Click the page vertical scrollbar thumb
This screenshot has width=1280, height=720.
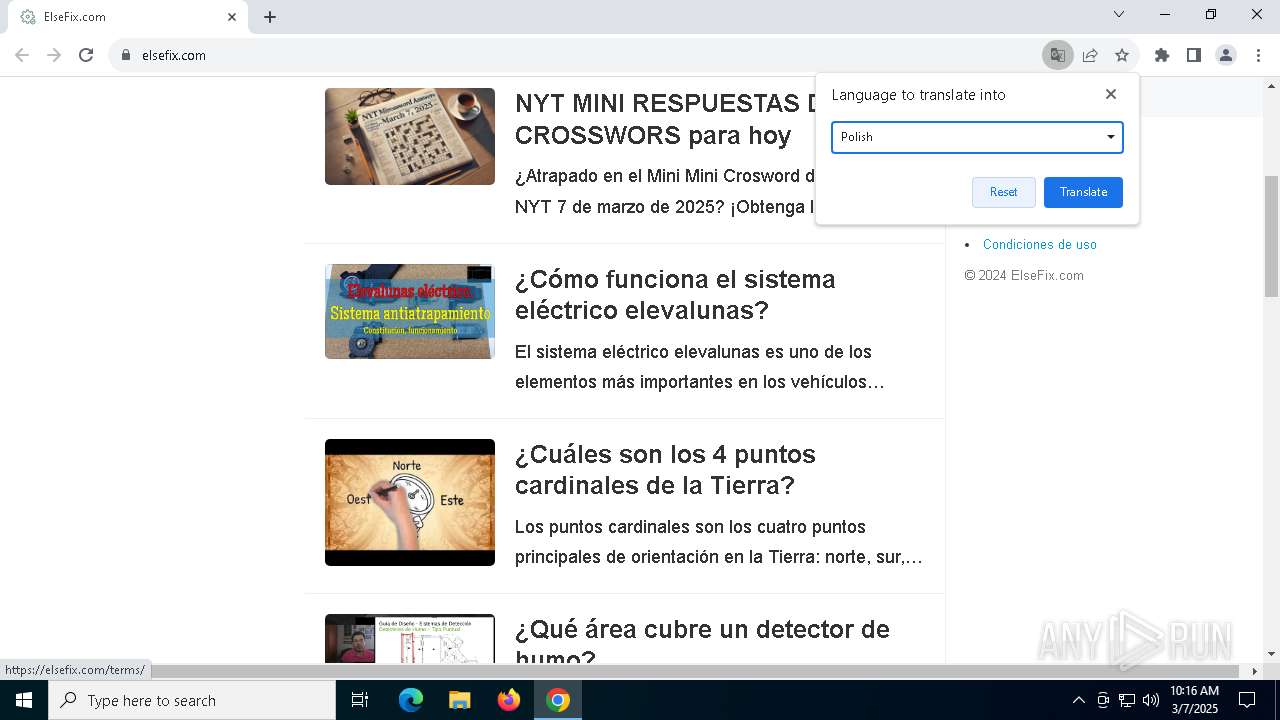point(1271,236)
